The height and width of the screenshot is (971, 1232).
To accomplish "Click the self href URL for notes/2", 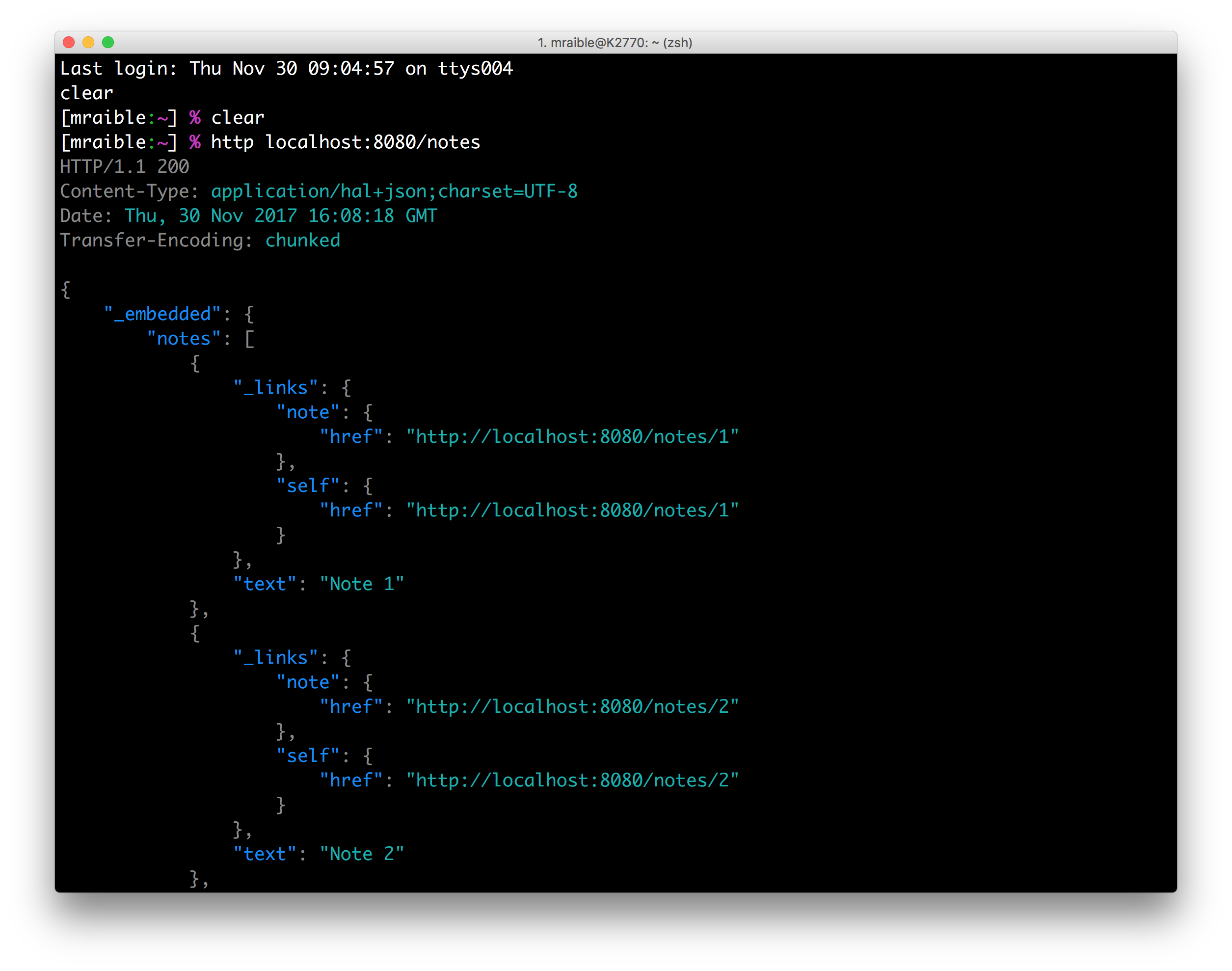I will (572, 781).
